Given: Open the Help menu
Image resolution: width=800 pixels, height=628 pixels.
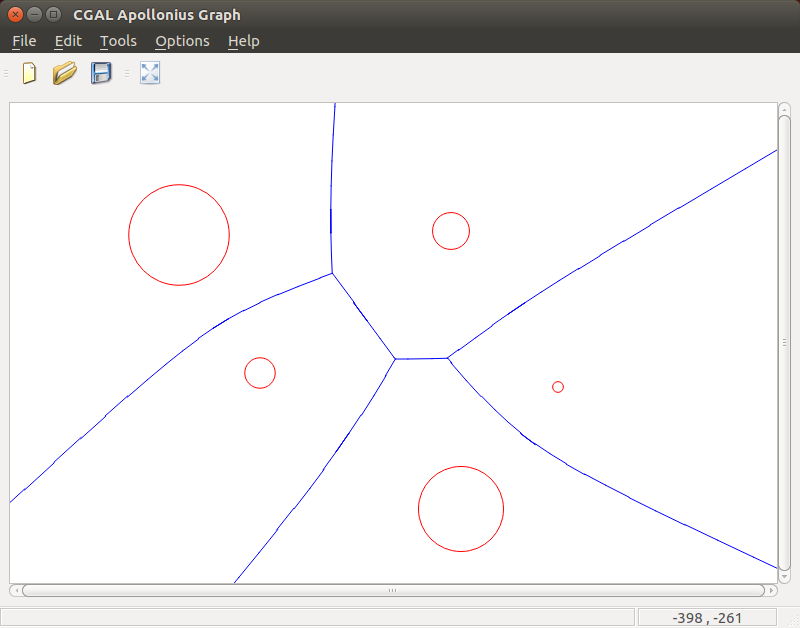Looking at the screenshot, I should tap(243, 41).
